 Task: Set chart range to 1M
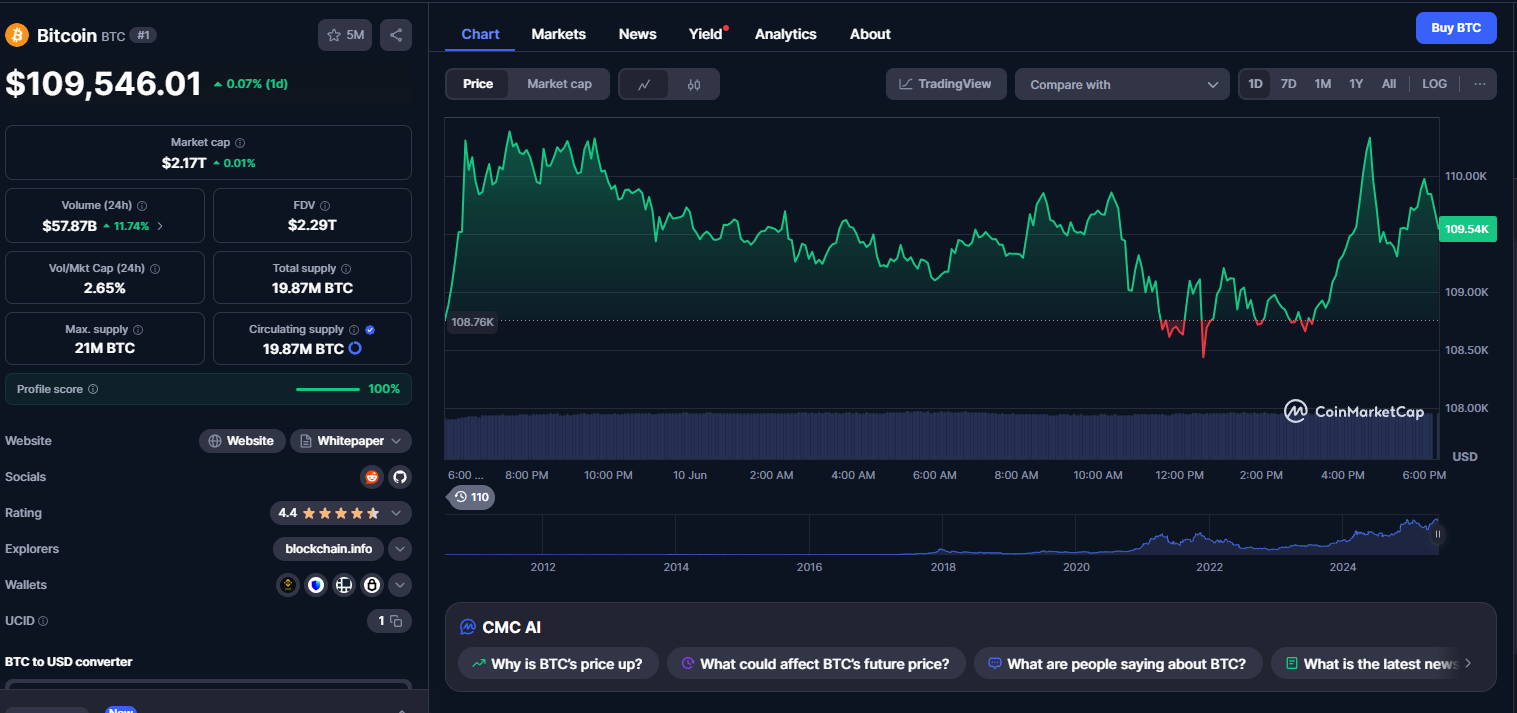1323,84
